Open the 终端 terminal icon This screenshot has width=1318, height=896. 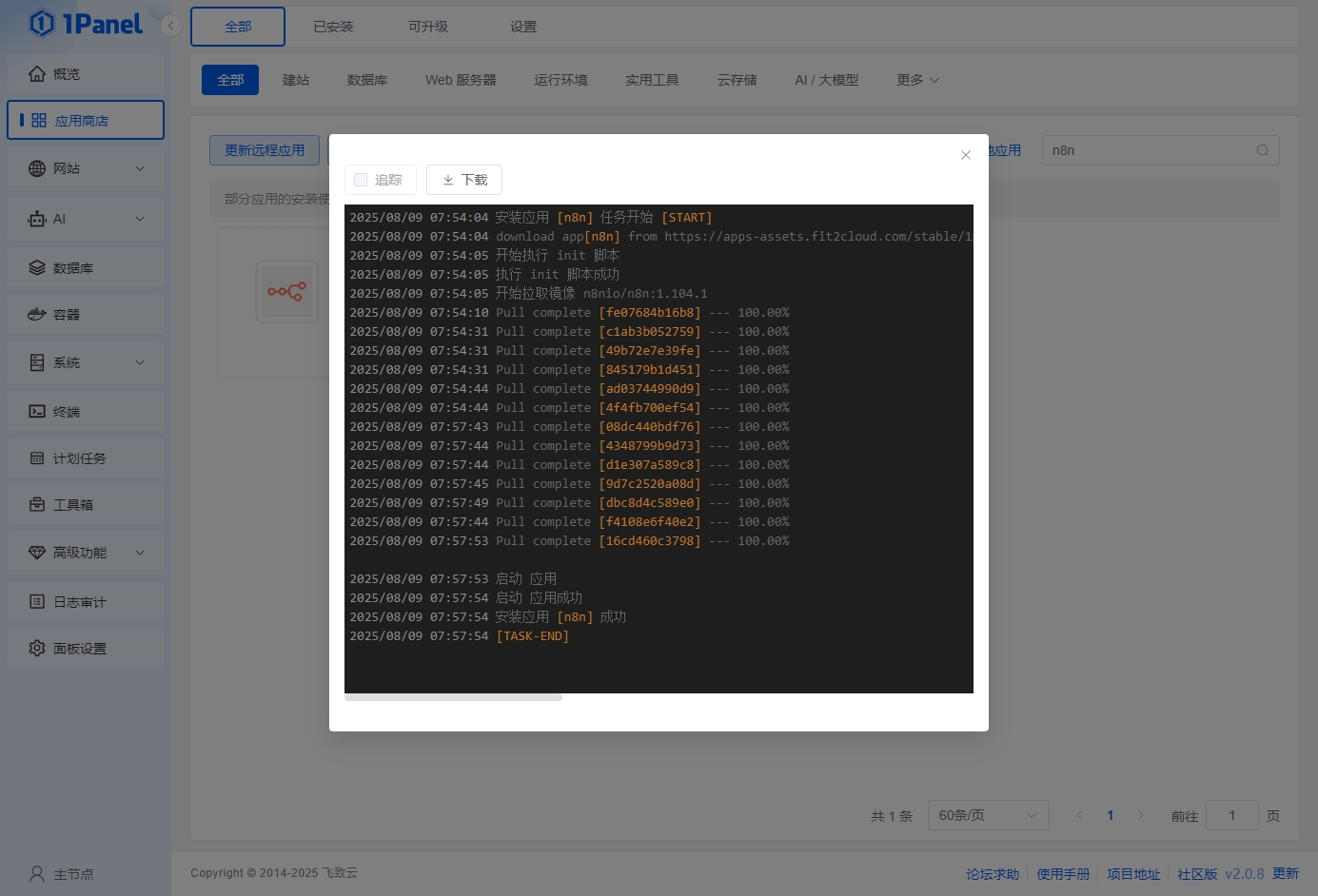pos(37,411)
